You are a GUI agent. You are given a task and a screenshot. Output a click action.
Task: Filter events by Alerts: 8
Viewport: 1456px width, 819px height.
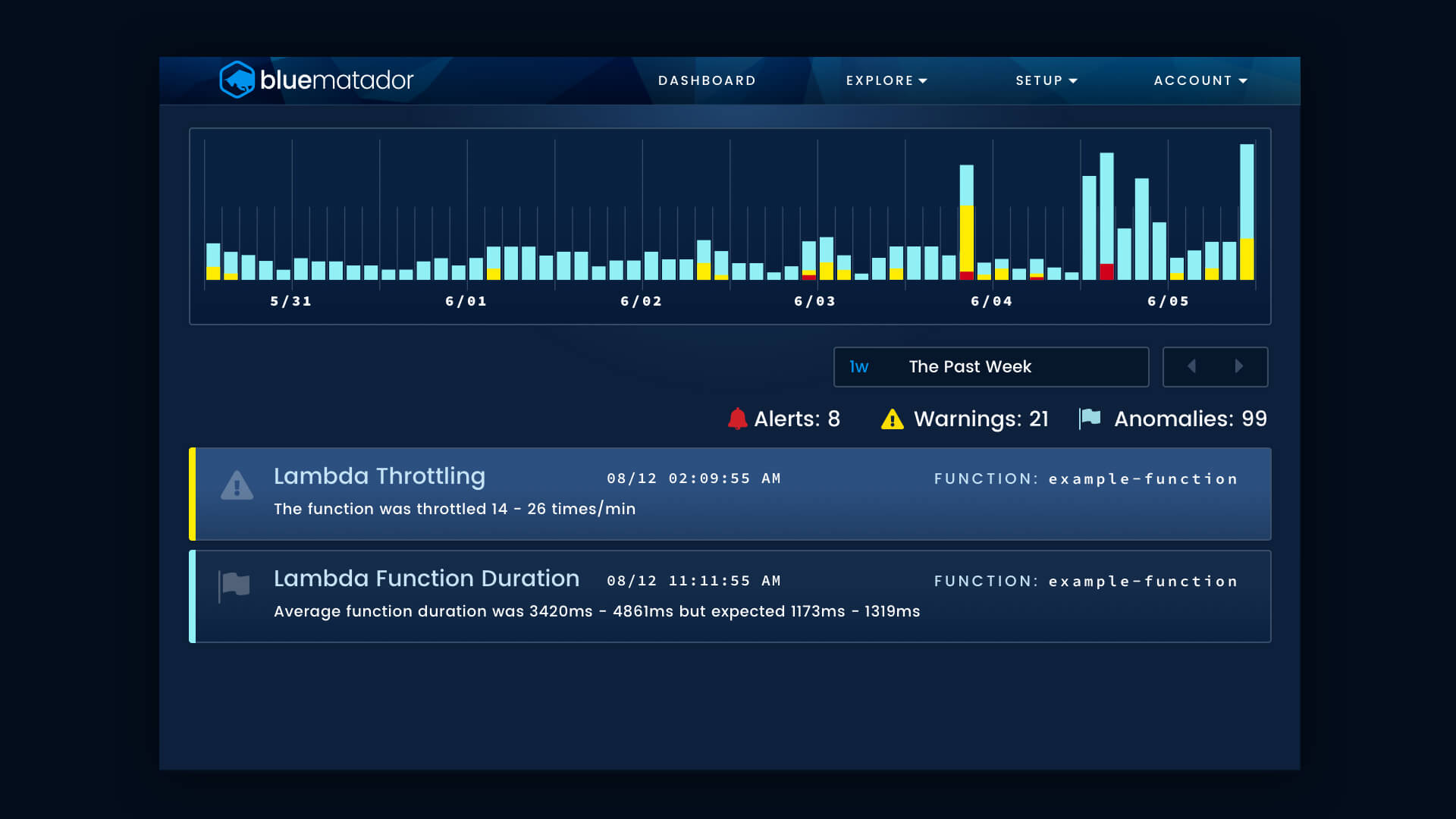[x=796, y=419]
